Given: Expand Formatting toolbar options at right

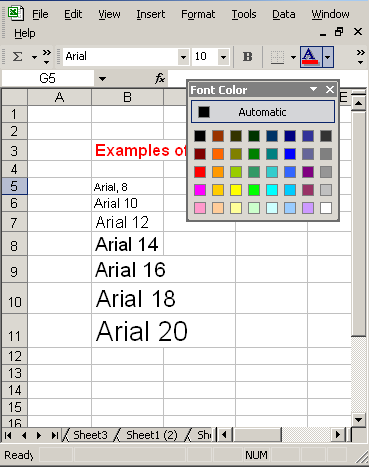Looking at the screenshot, I should [360, 57].
